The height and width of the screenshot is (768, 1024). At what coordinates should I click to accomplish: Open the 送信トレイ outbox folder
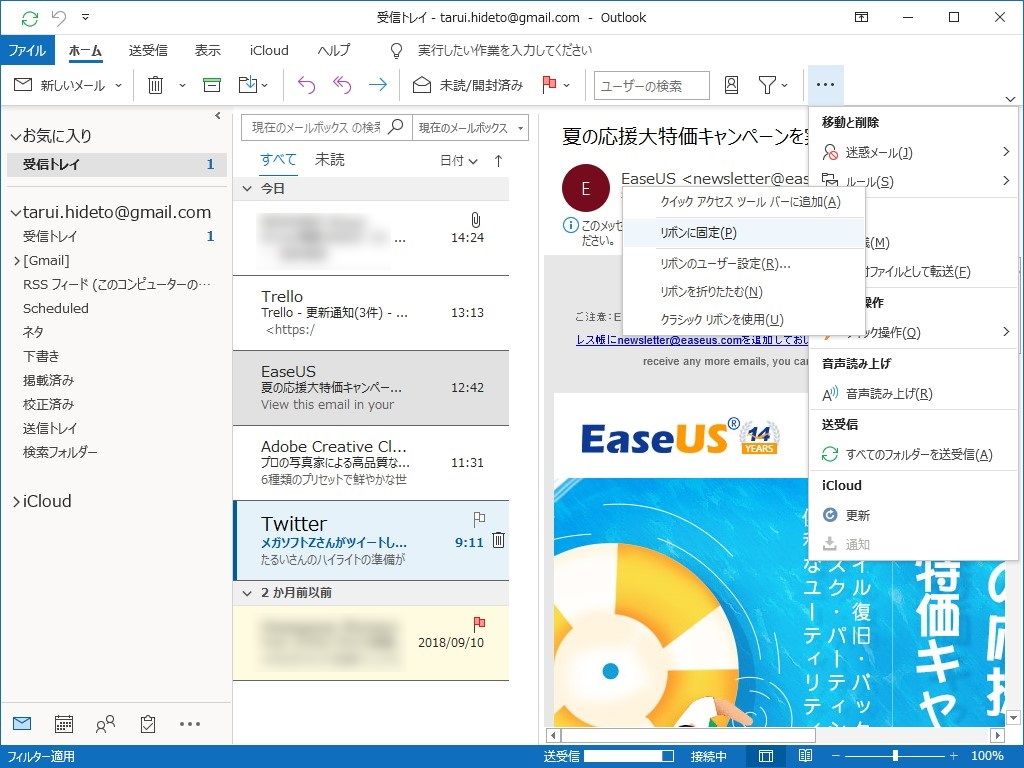click(50, 428)
